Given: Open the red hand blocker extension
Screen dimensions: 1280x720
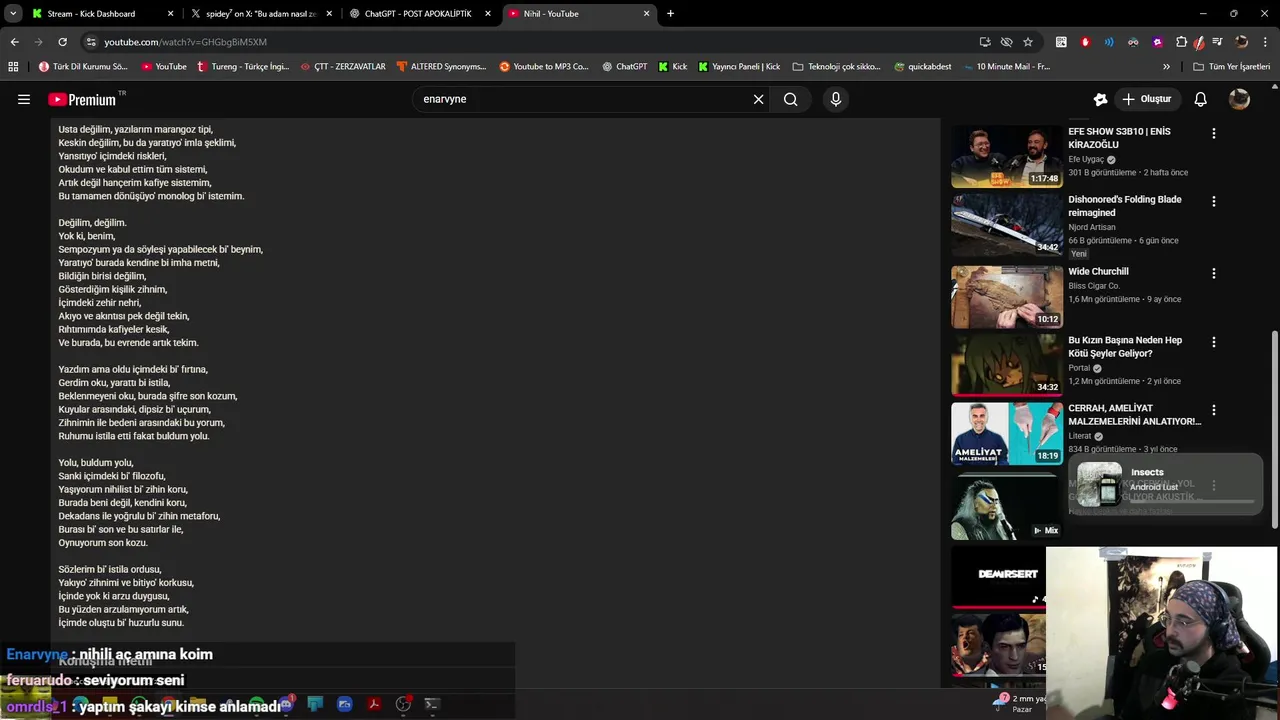Looking at the screenshot, I should pyautogui.click(x=1086, y=42).
